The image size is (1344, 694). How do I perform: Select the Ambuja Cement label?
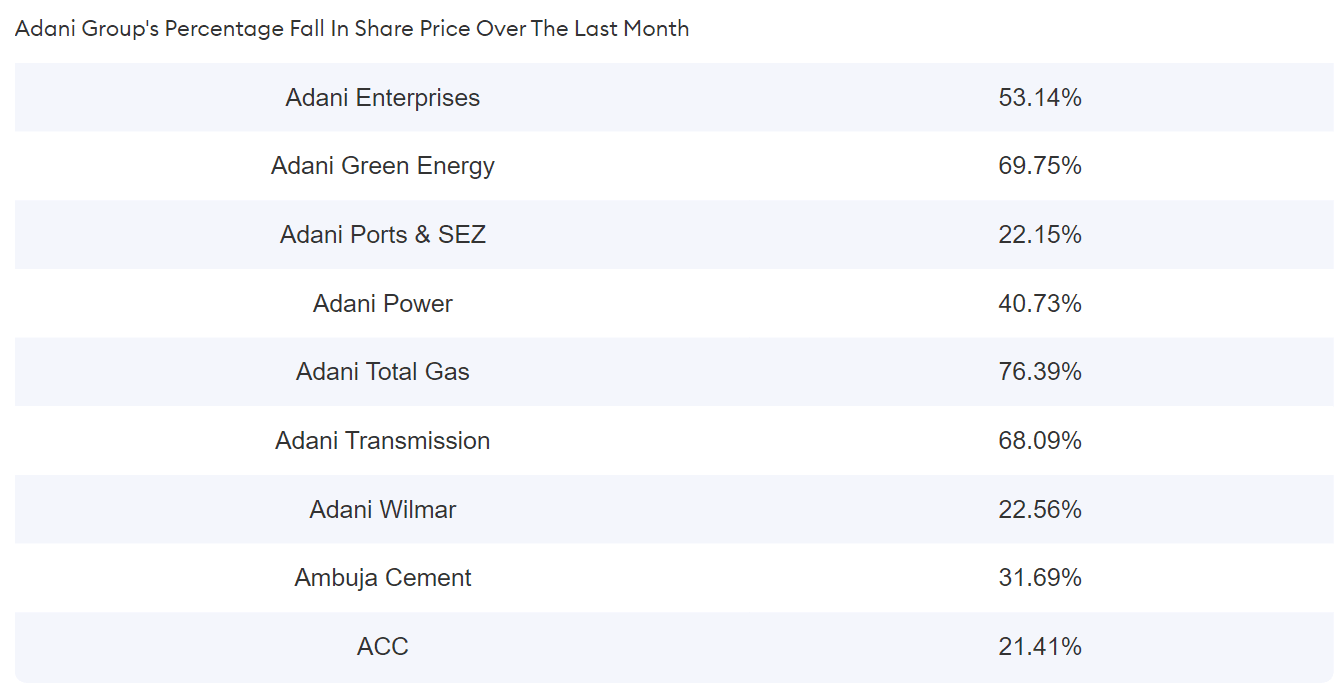[x=383, y=578]
